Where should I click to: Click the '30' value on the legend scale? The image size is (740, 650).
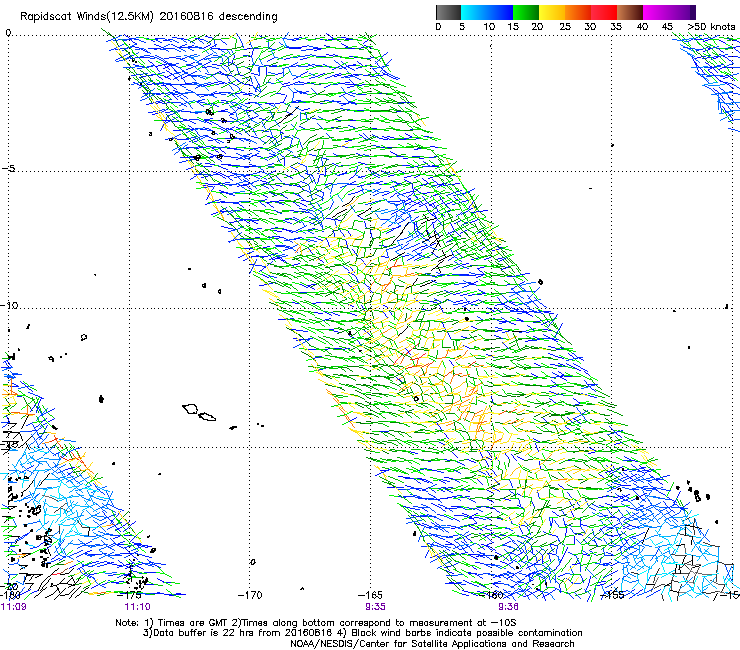[x=590, y=27]
